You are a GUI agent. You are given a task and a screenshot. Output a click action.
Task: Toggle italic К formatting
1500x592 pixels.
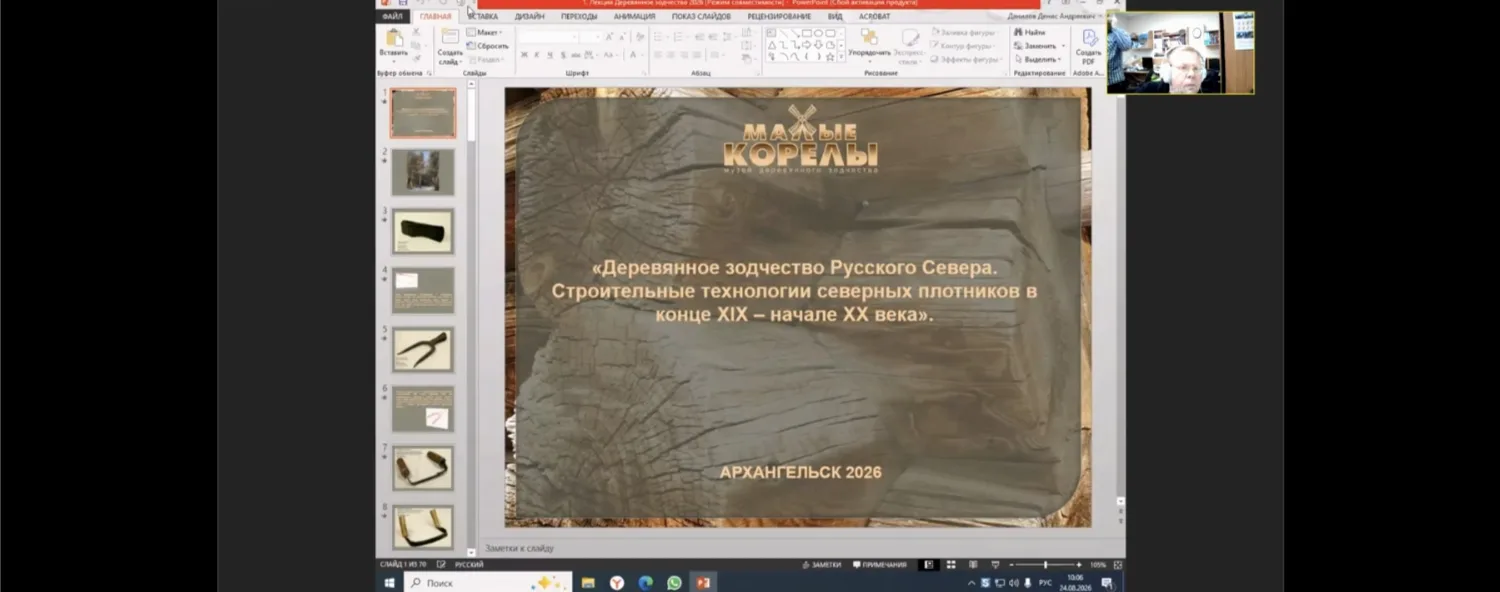tap(536, 55)
